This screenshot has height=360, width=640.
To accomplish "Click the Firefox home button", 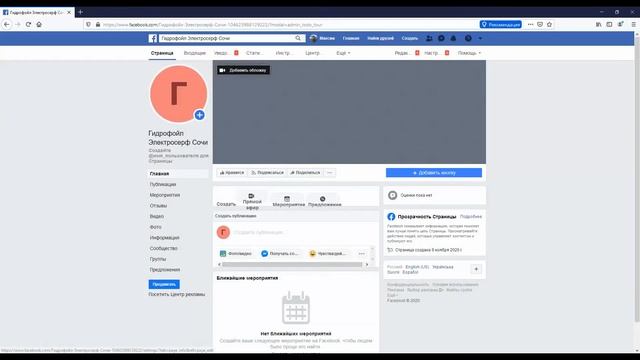I will tap(39, 24).
